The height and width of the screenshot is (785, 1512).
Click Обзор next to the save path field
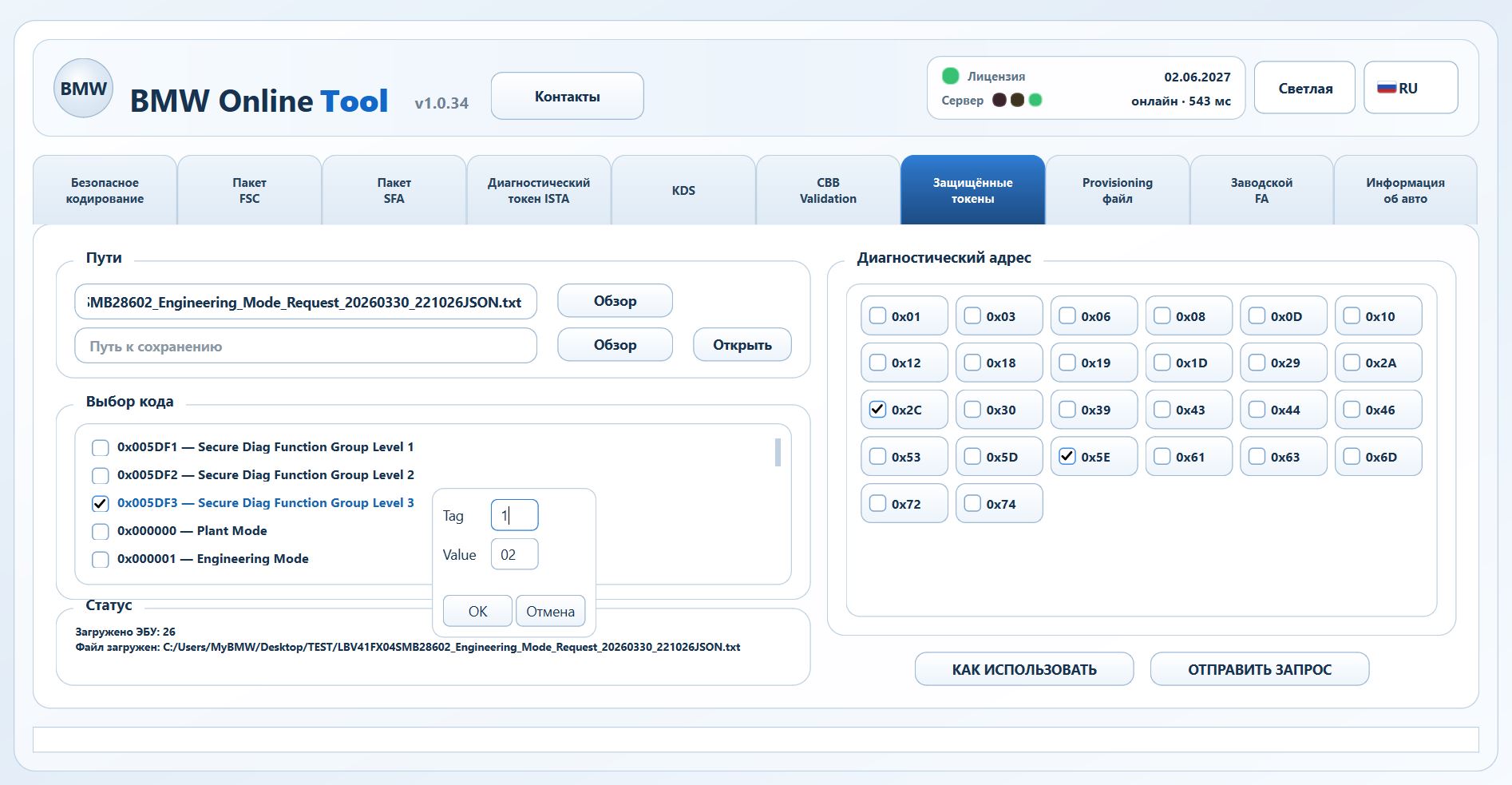pyautogui.click(x=615, y=345)
